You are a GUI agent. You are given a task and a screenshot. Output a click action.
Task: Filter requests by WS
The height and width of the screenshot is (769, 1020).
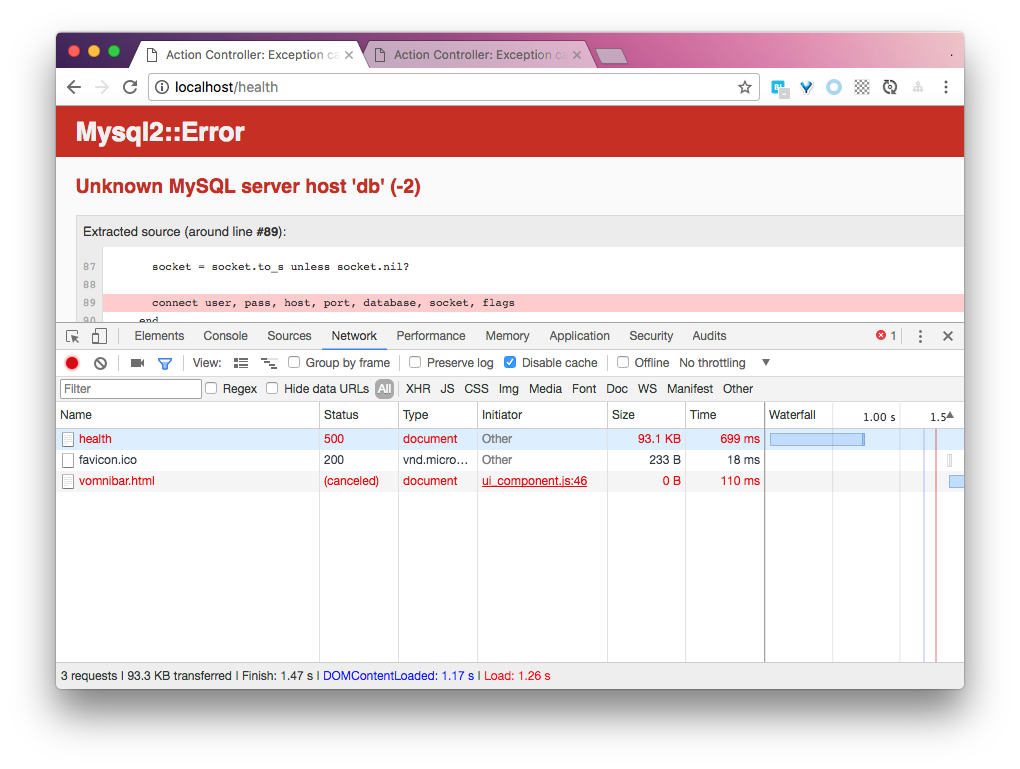pyautogui.click(x=647, y=389)
